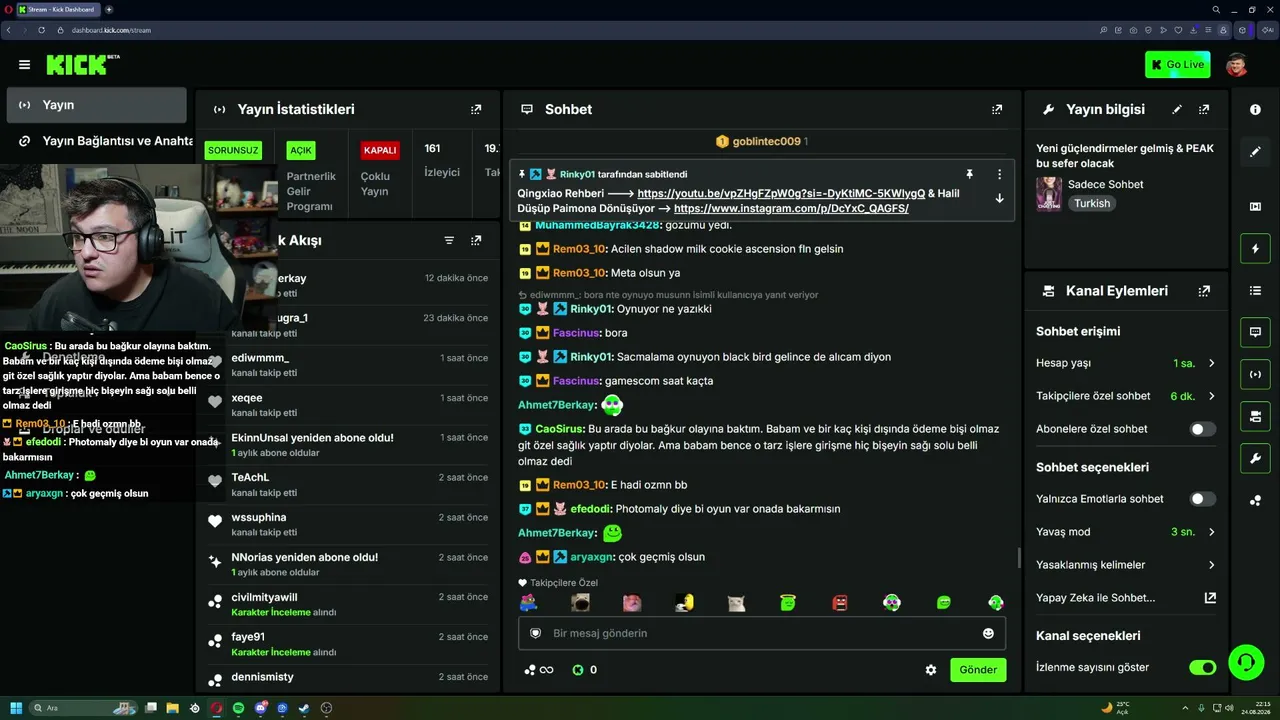This screenshot has width=1280, height=720.
Task: Open Spotify from the taskbar
Action: (238, 708)
